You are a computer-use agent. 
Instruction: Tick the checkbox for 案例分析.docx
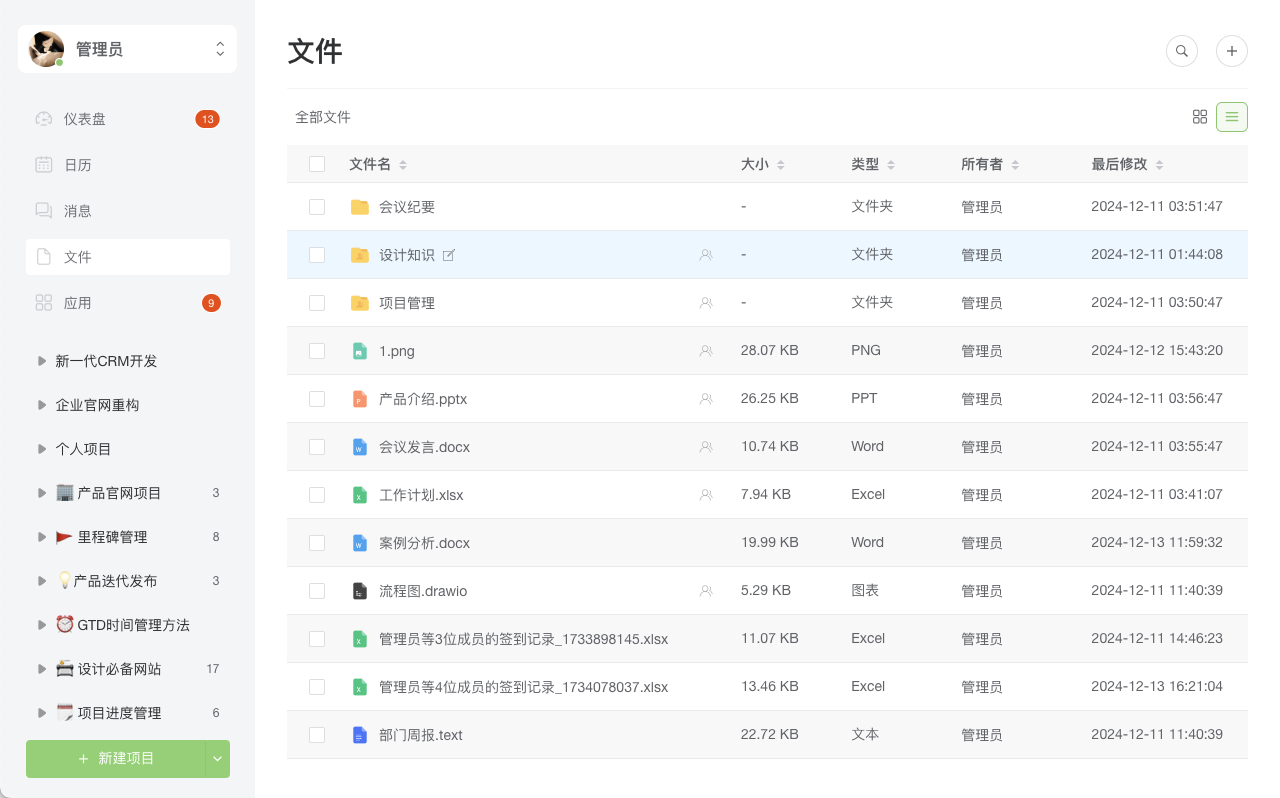(x=317, y=543)
